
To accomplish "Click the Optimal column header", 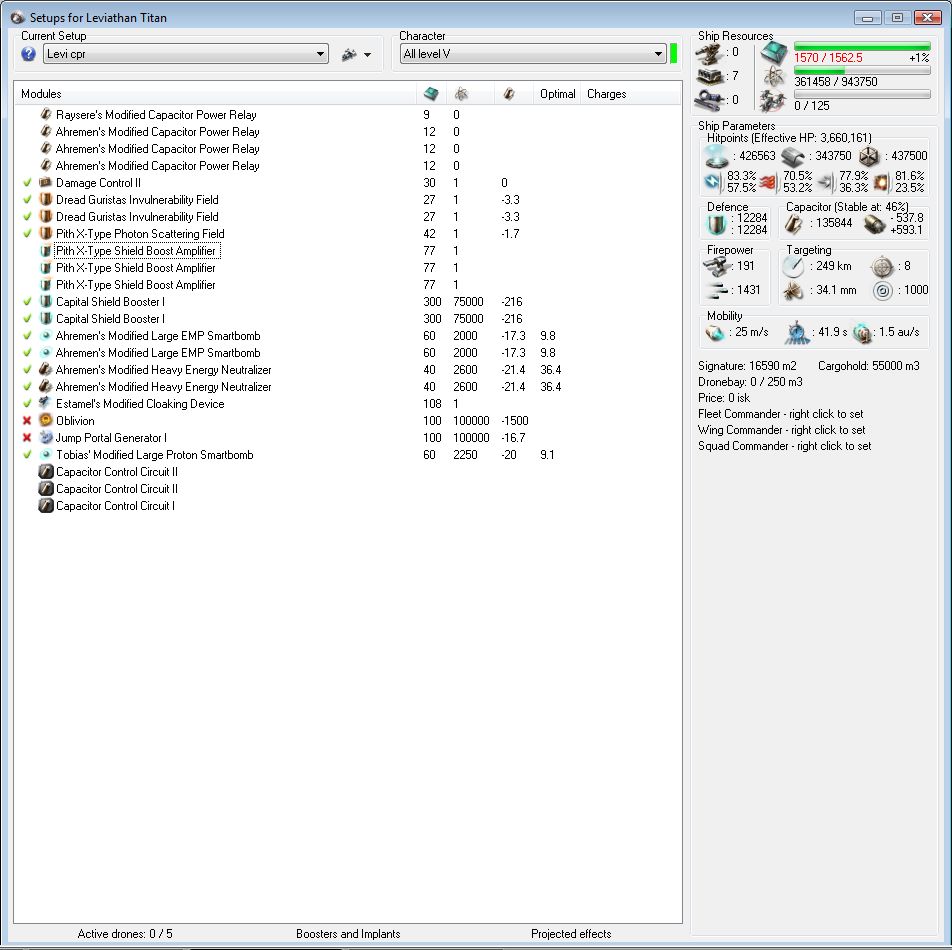I will click(x=557, y=94).
